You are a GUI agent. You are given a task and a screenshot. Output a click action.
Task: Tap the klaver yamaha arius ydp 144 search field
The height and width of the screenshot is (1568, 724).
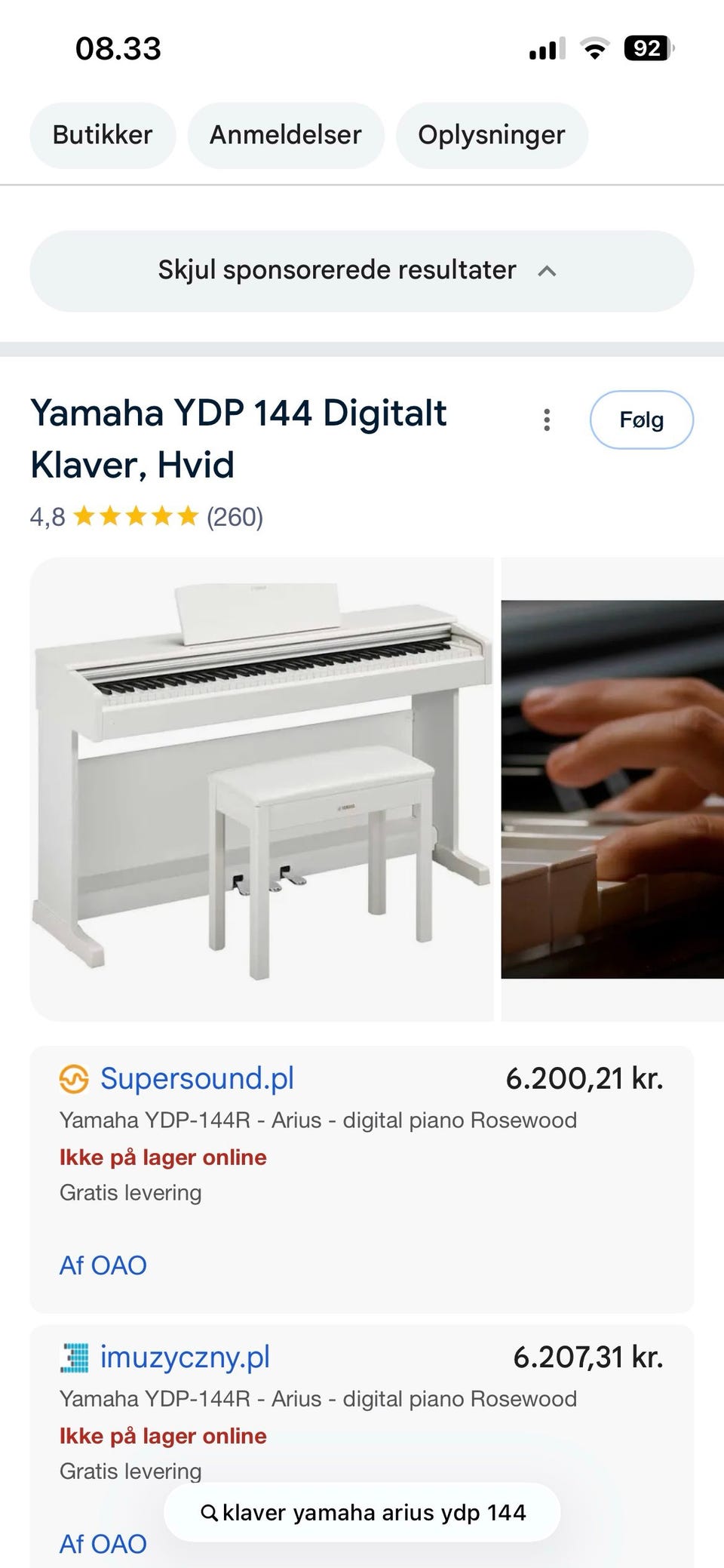click(x=362, y=1512)
